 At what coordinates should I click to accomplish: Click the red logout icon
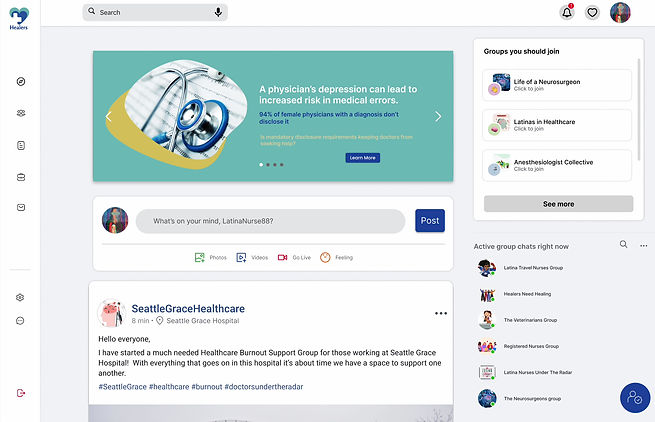(21, 393)
